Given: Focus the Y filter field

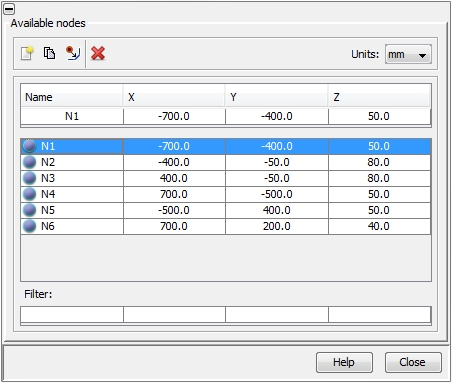Looking at the screenshot, I should point(277,315).
